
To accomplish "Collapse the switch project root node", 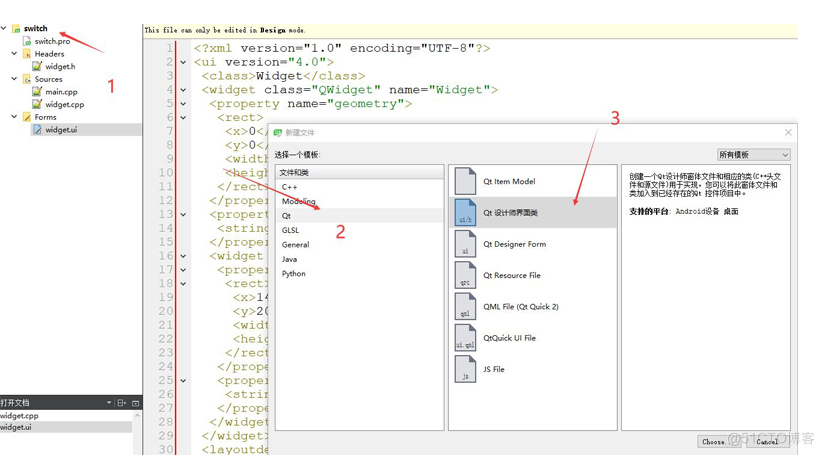I will pos(4,29).
